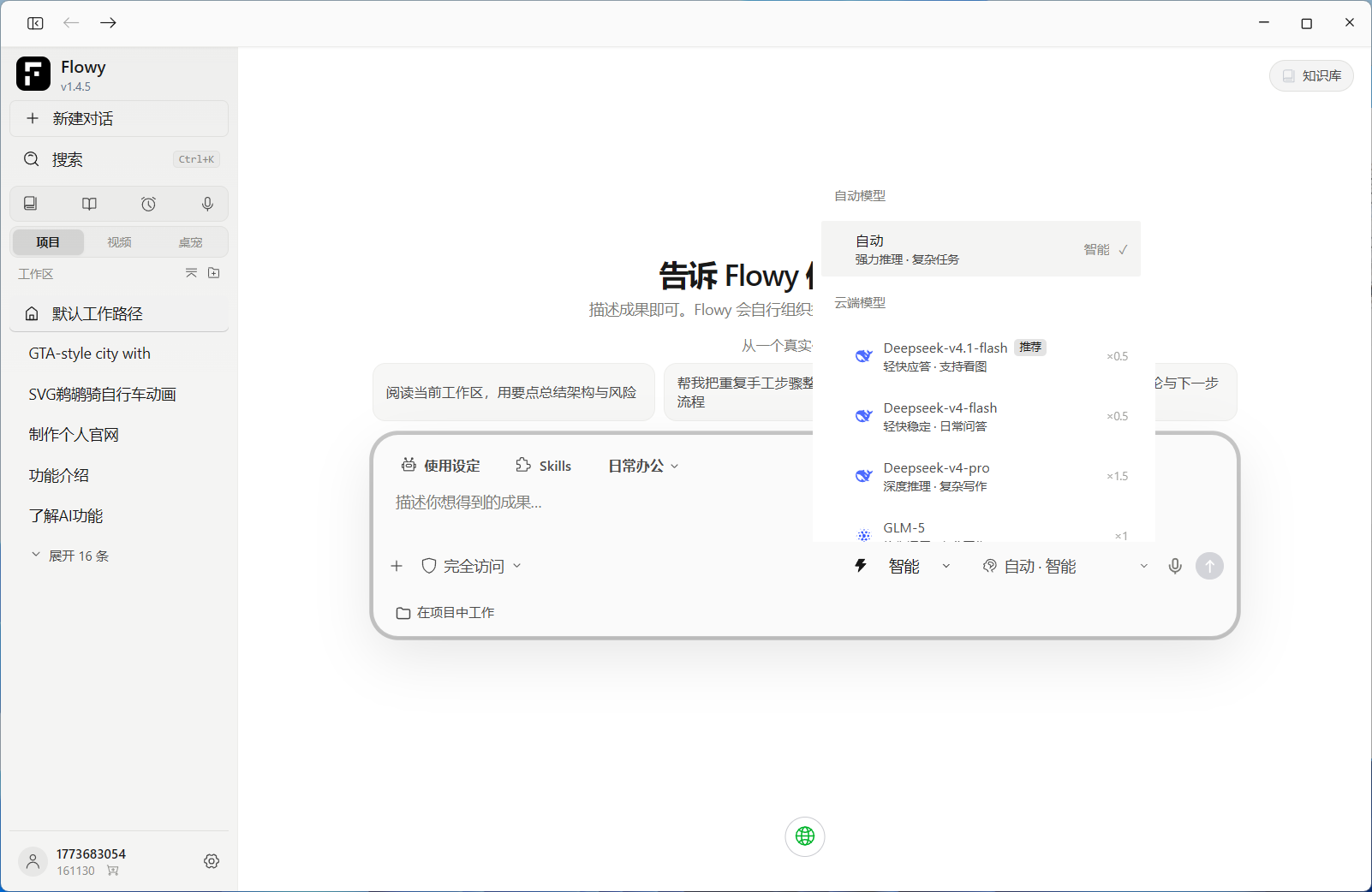This screenshot has height=892, width=1372.
Task: Choose Deepseek-v4.1-flash model
Action: point(981,356)
